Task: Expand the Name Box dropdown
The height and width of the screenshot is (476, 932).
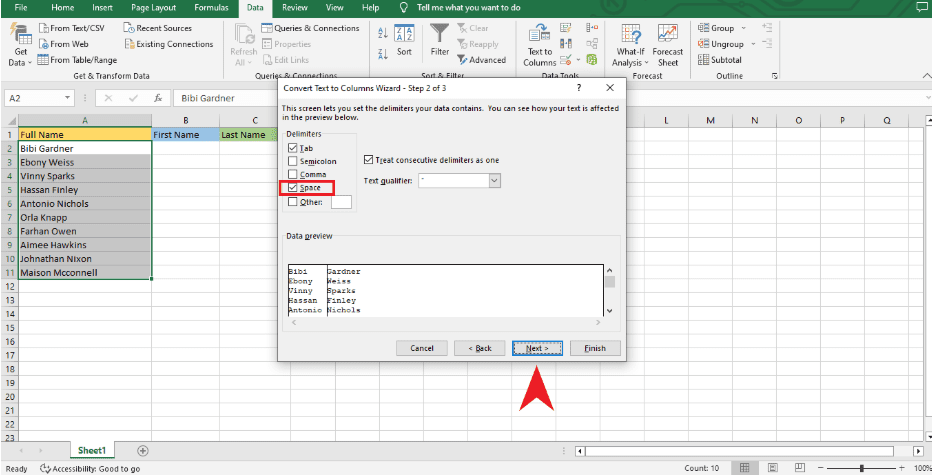Action: tap(67, 98)
